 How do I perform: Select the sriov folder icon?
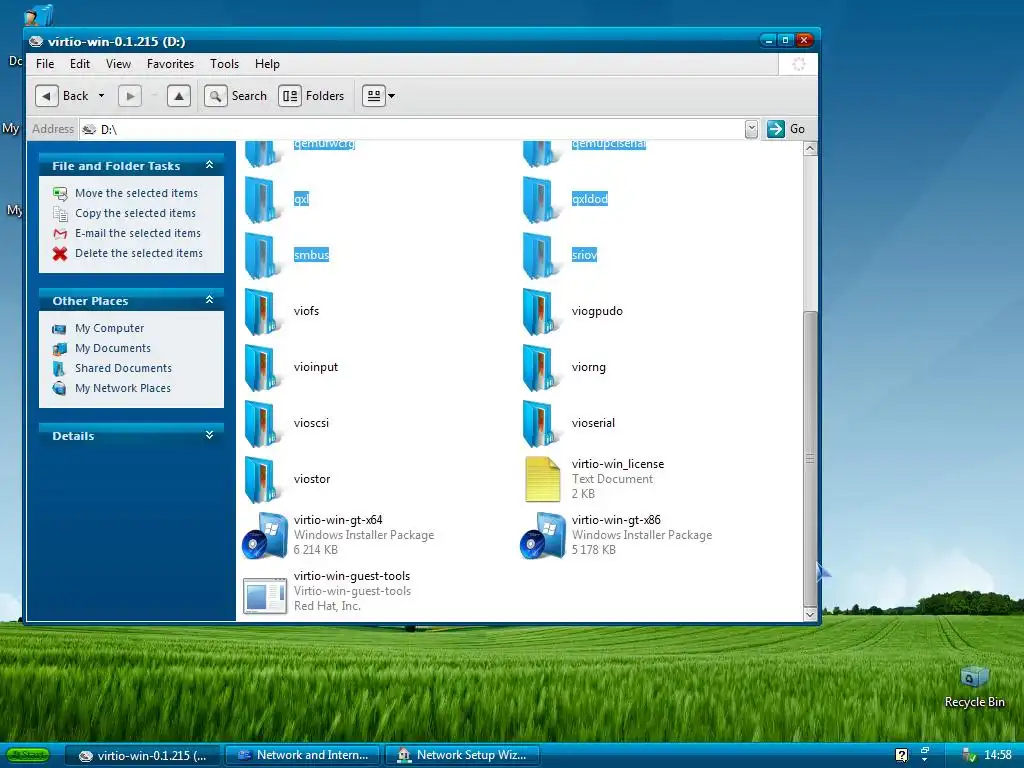(541, 257)
